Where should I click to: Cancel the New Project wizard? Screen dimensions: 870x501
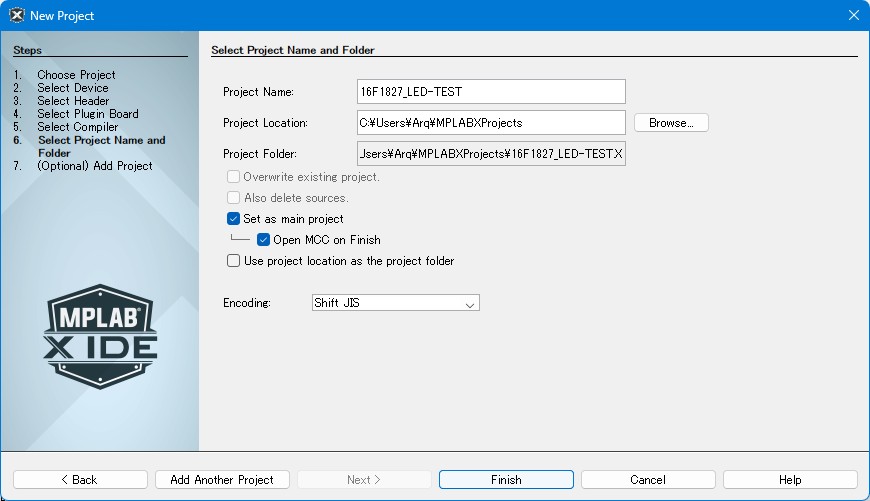coord(648,480)
